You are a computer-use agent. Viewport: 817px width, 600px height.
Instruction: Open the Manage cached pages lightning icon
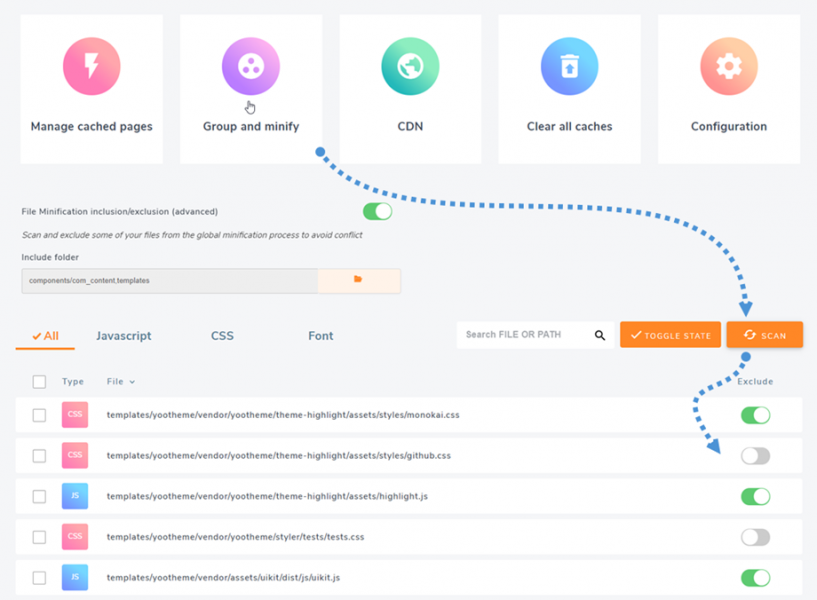pyautogui.click(x=91, y=66)
